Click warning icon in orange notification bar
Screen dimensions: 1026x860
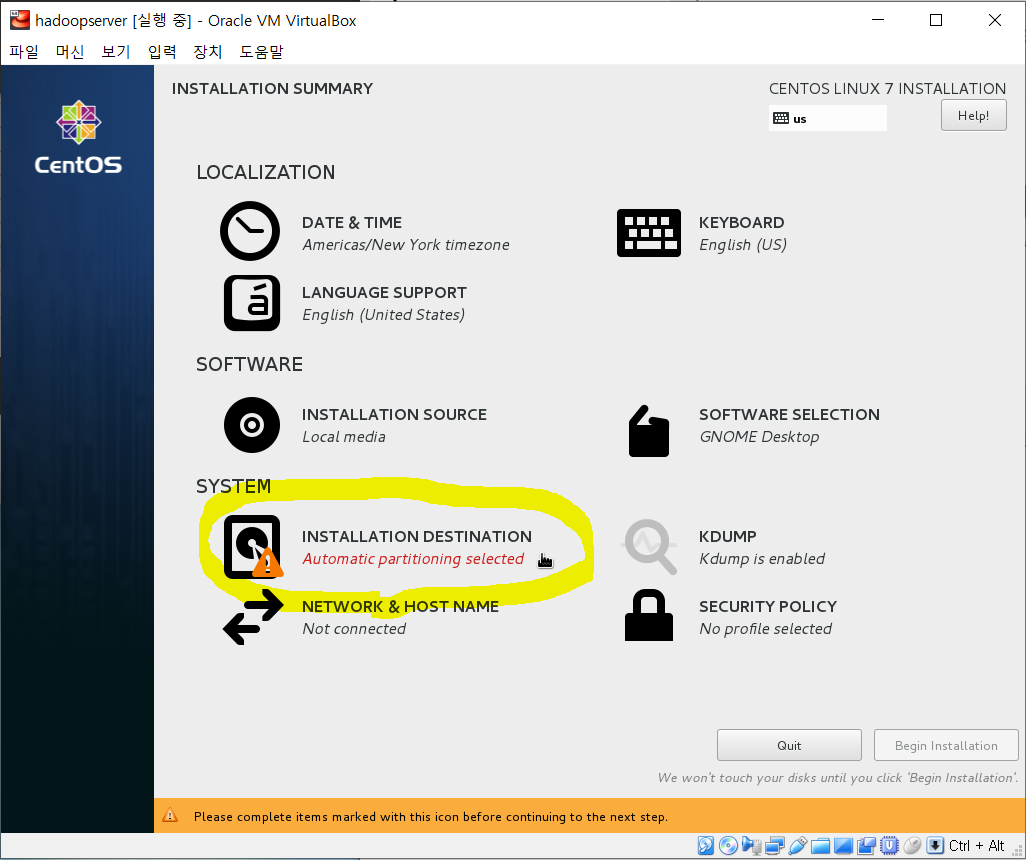(x=170, y=815)
